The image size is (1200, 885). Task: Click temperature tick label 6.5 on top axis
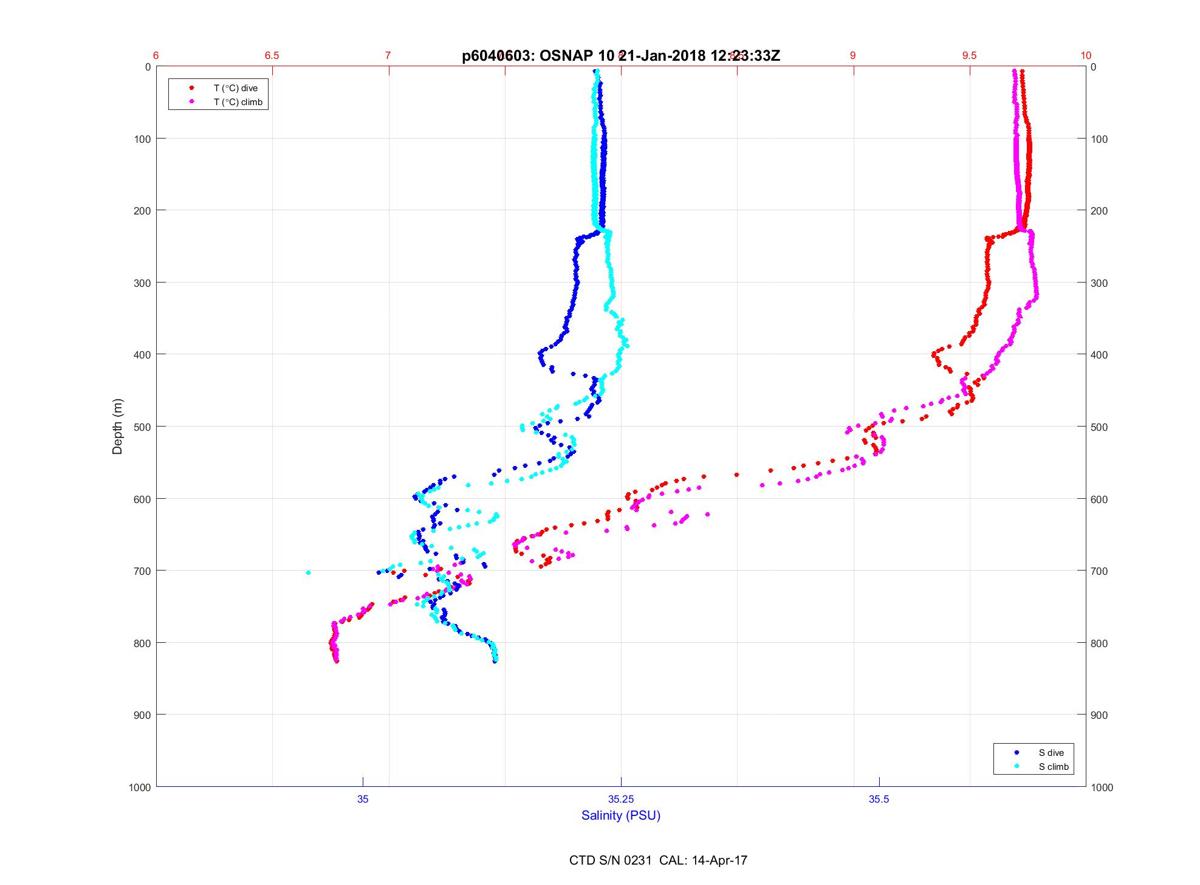click(x=272, y=56)
